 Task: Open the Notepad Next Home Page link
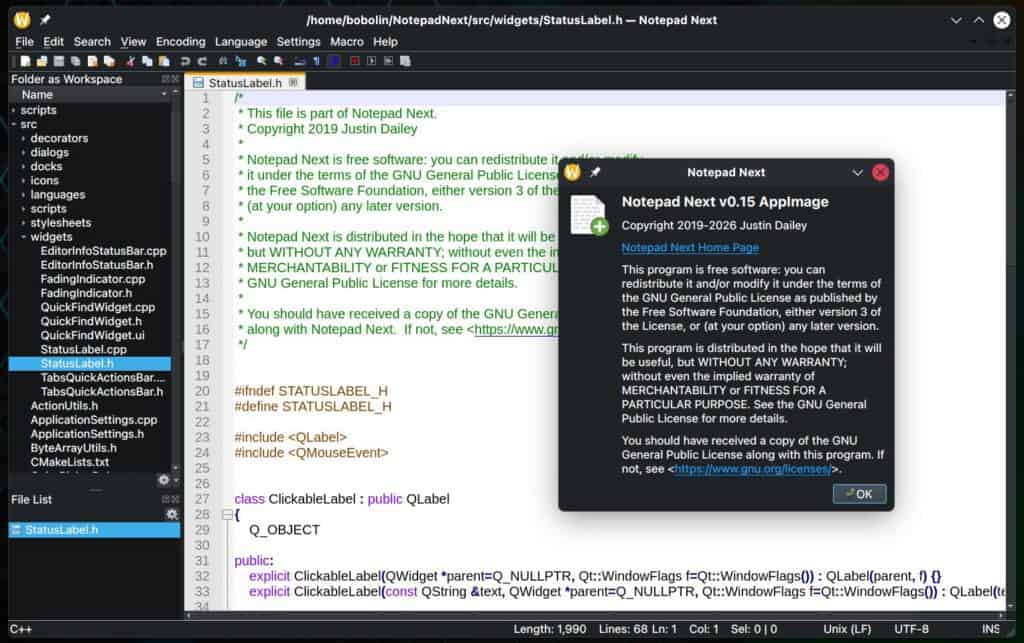[690, 247]
